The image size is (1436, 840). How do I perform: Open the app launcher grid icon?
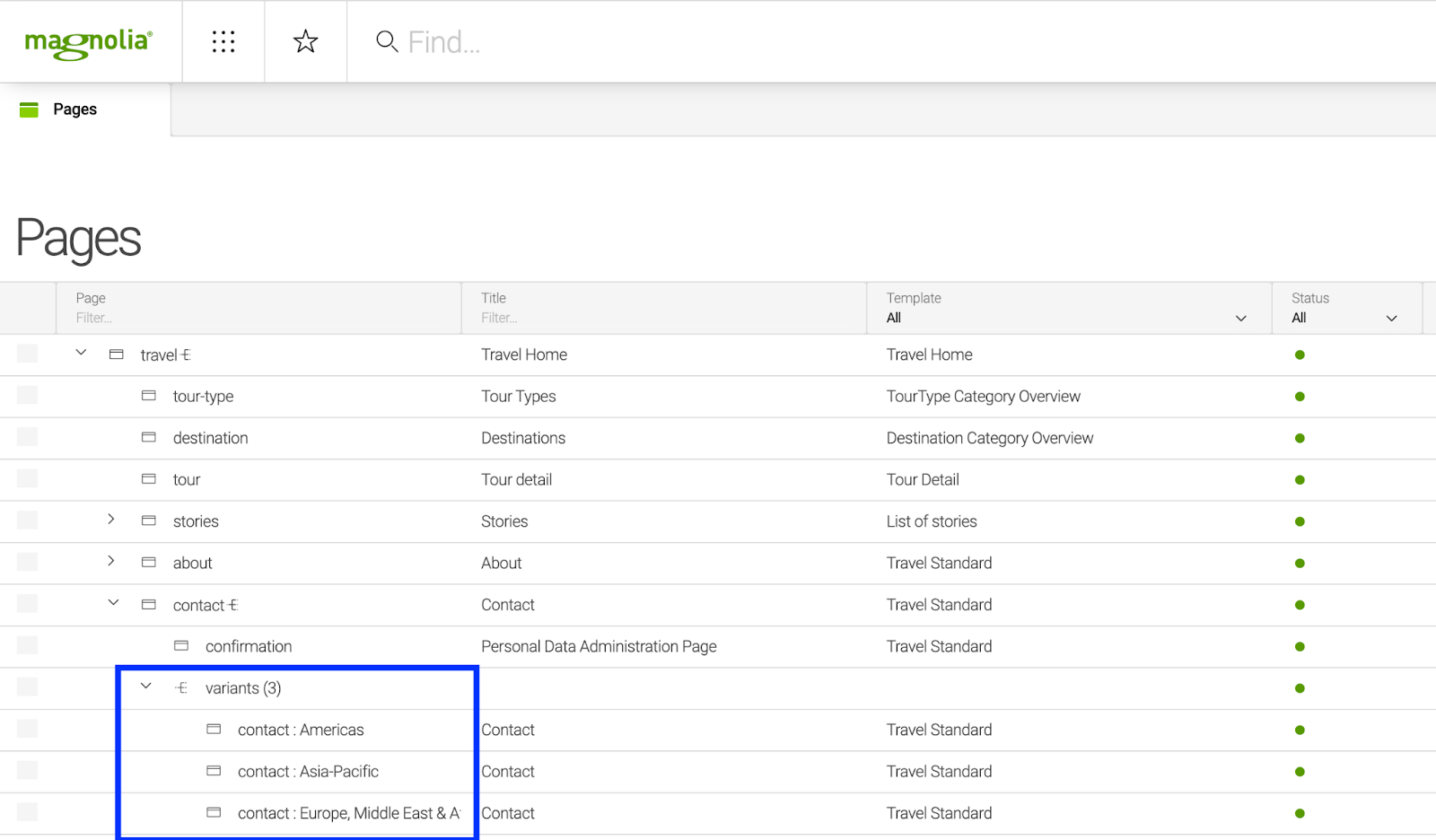click(x=223, y=41)
